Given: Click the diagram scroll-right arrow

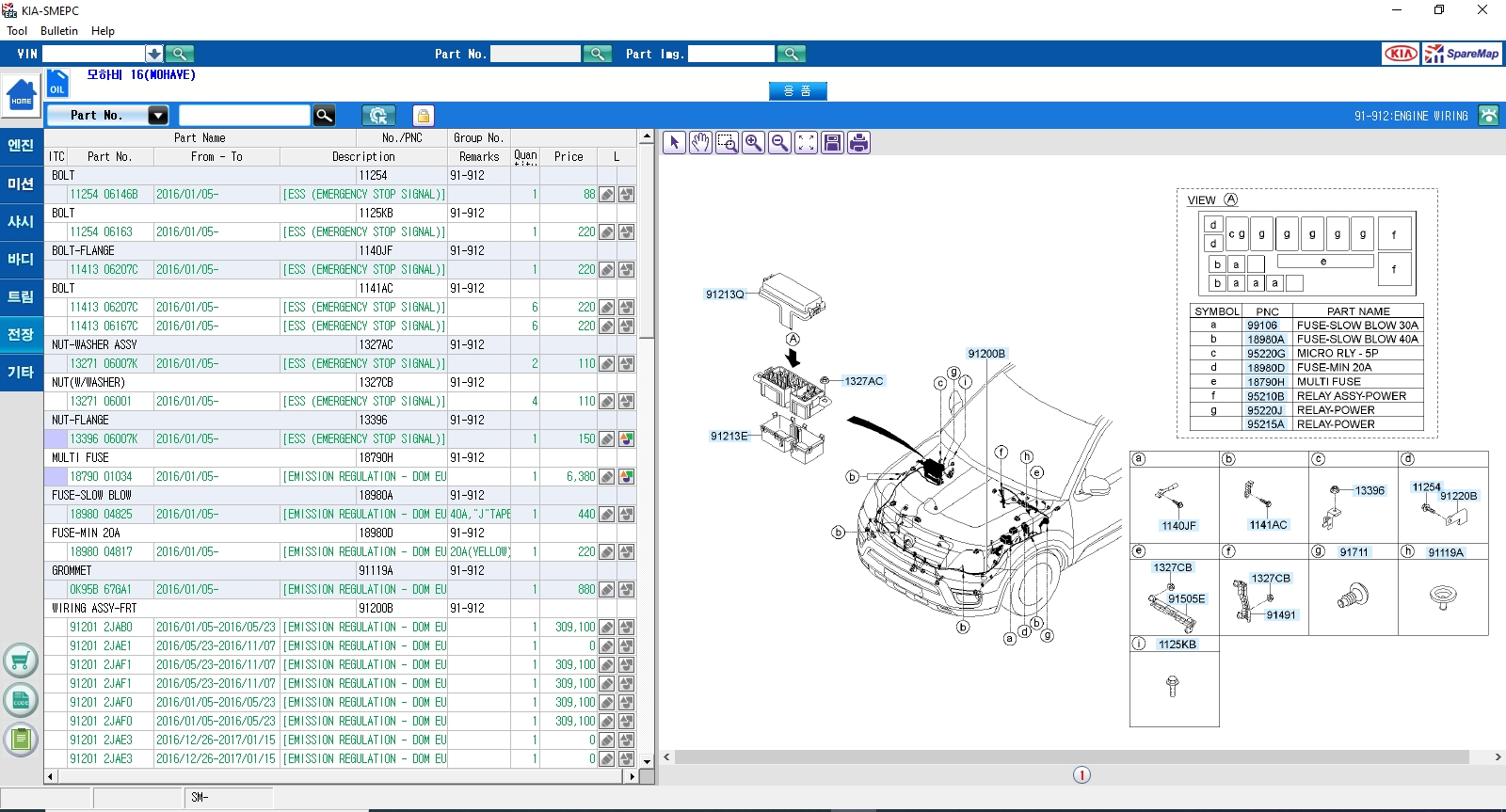Looking at the screenshot, I should pyautogui.click(x=1498, y=757).
